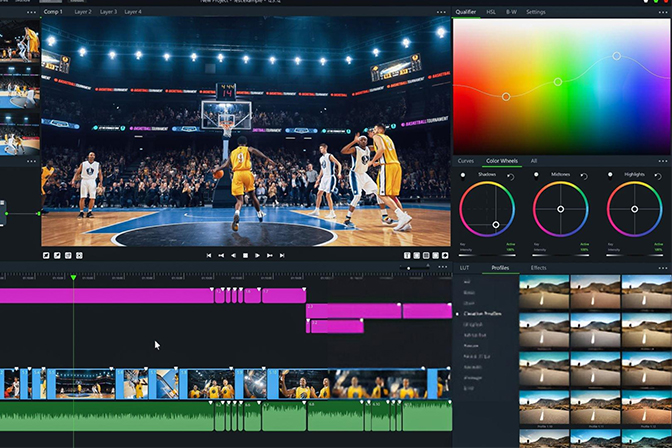Select the topmost media bin thumbnail at left
The height and width of the screenshot is (448, 672).
click(20, 43)
